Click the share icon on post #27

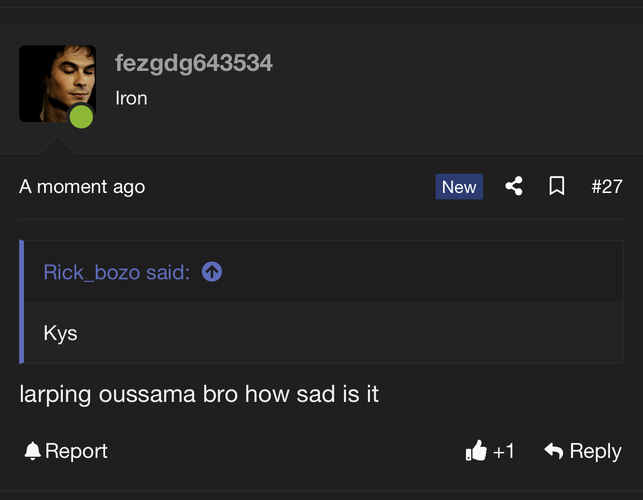click(x=514, y=186)
